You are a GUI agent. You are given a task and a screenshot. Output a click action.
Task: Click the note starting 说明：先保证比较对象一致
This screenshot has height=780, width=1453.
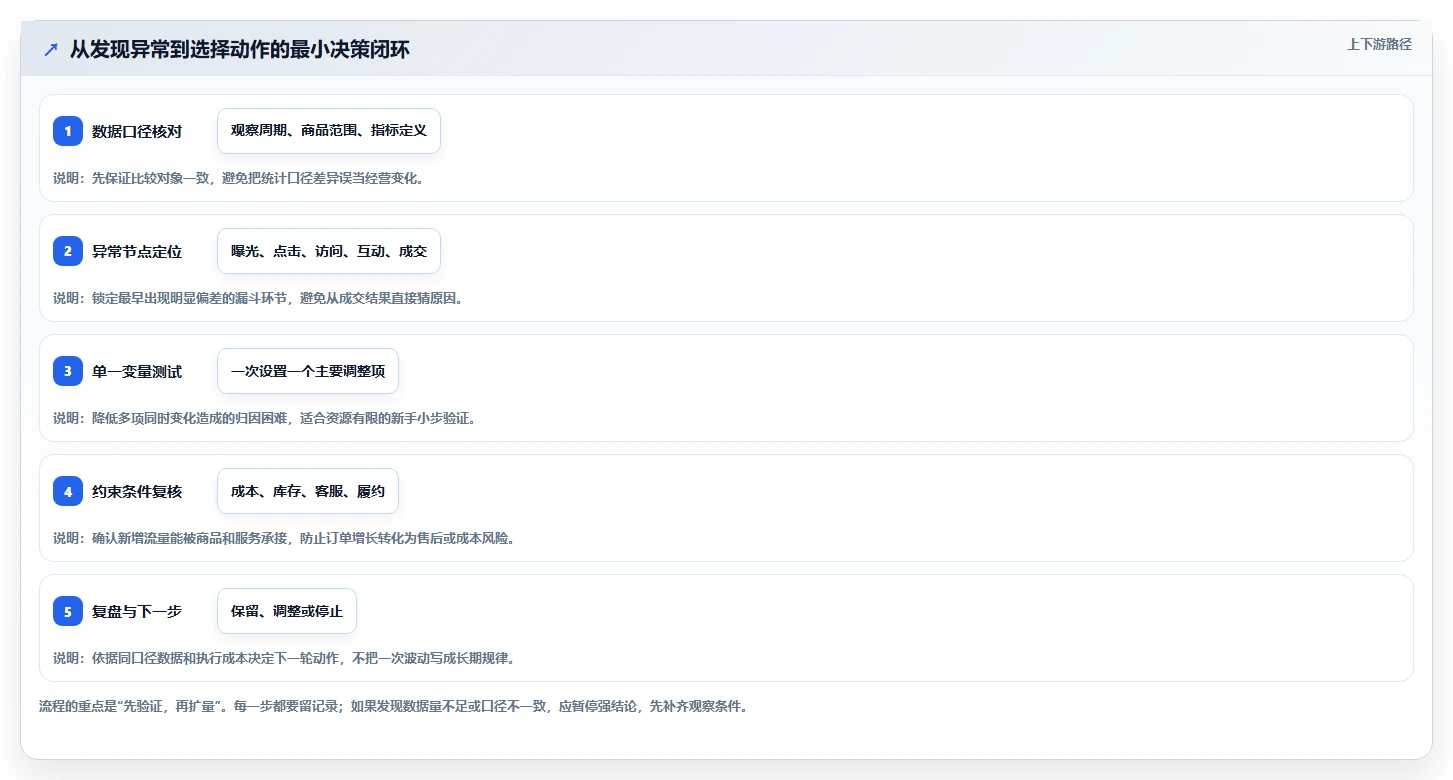[241, 178]
